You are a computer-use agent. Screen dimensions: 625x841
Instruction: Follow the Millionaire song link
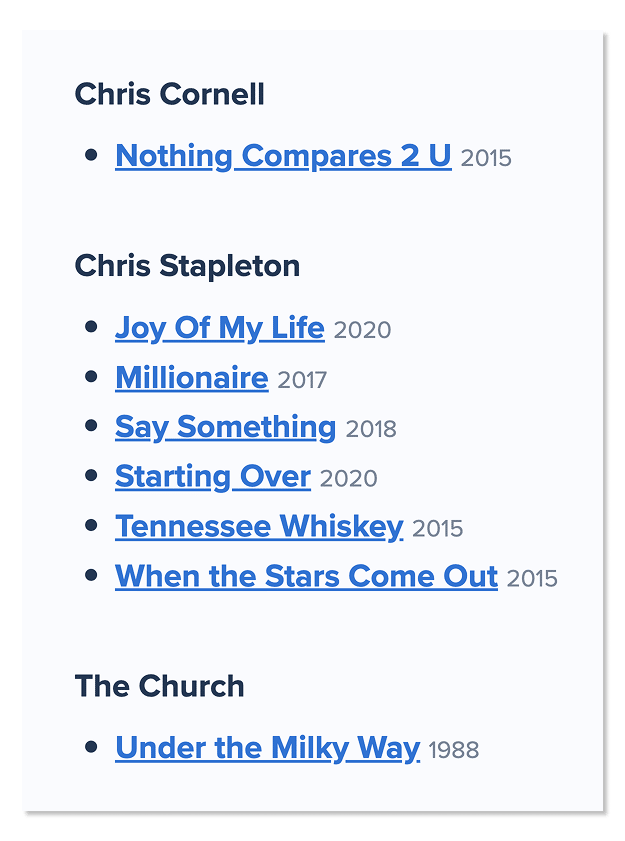[192, 378]
